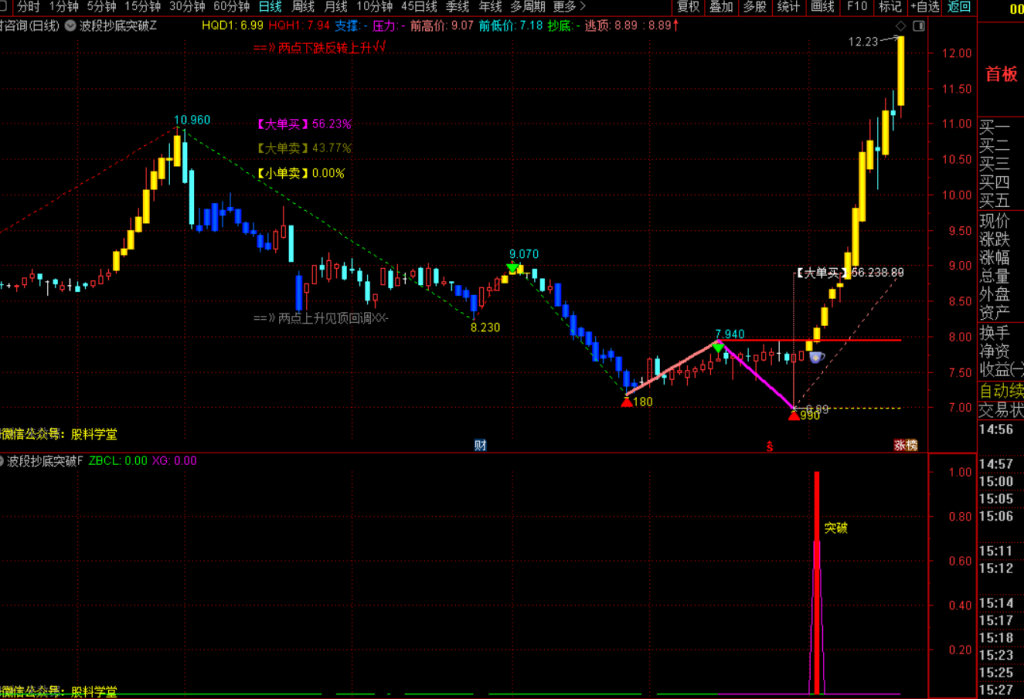Click the teacup icon on the chart
The height and width of the screenshot is (699, 1024).
[x=816, y=357]
